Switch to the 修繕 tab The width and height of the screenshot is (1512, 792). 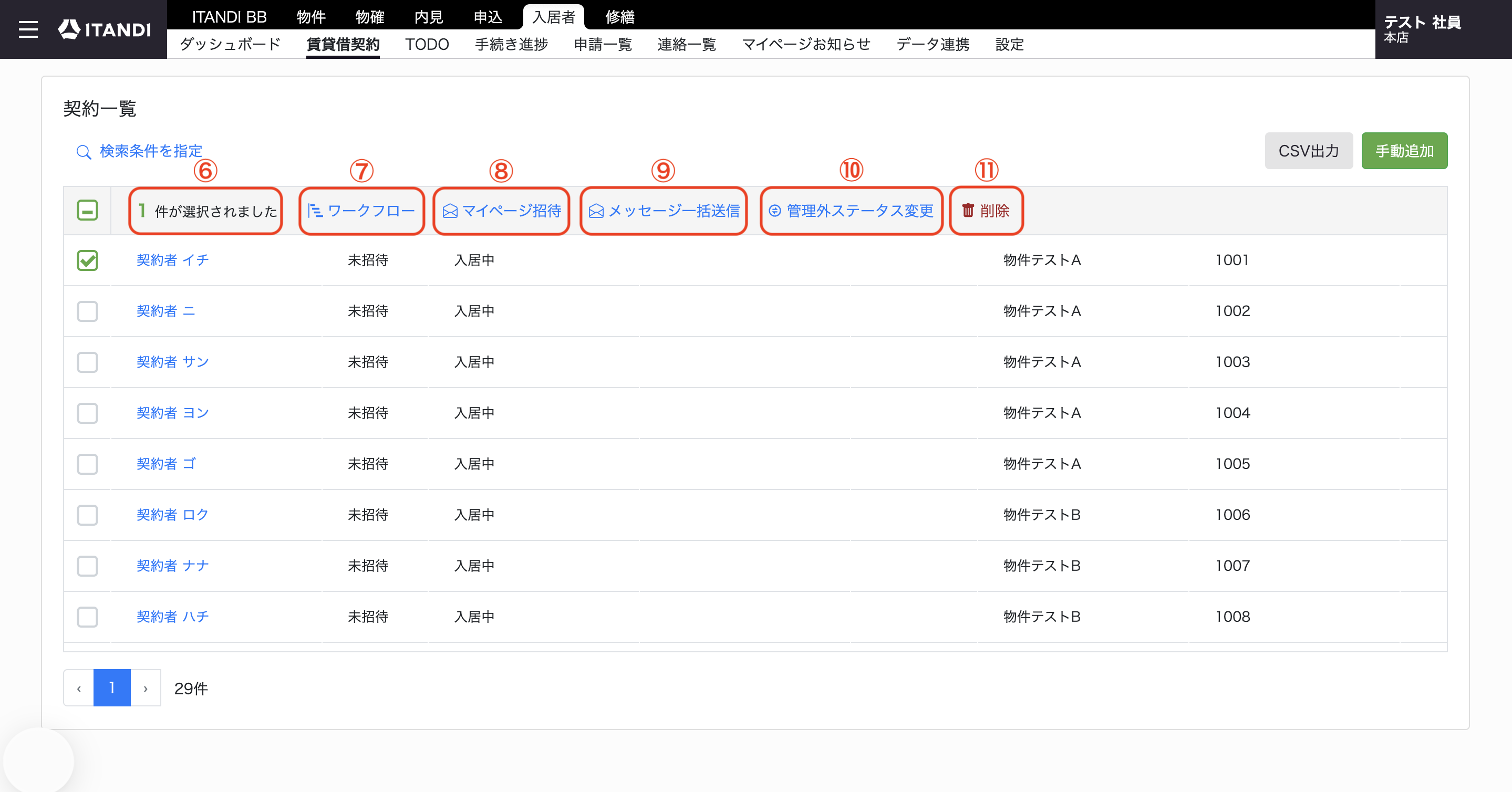(x=620, y=17)
